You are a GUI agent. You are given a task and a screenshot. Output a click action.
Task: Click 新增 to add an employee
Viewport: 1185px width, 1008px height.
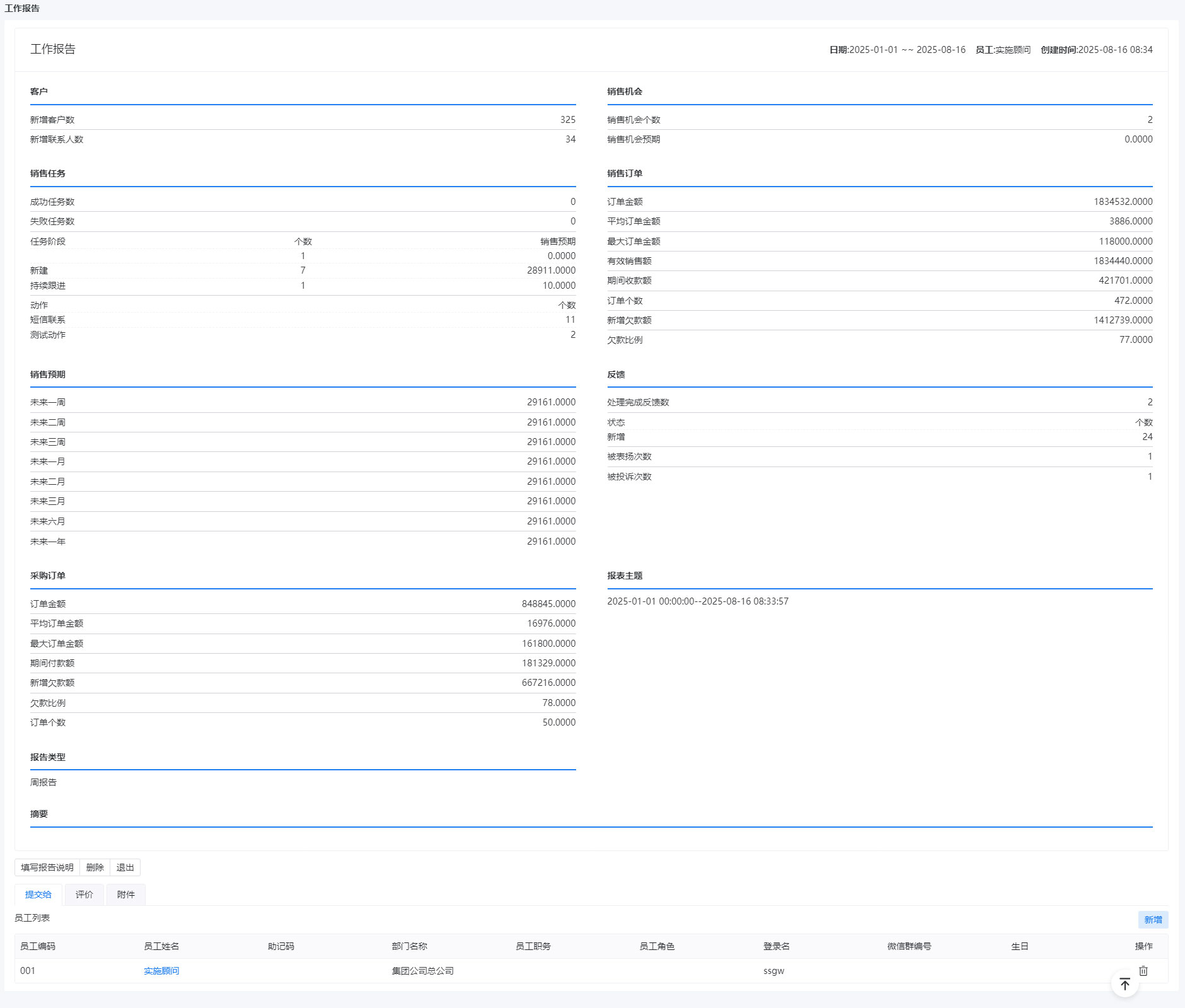pos(1153,920)
